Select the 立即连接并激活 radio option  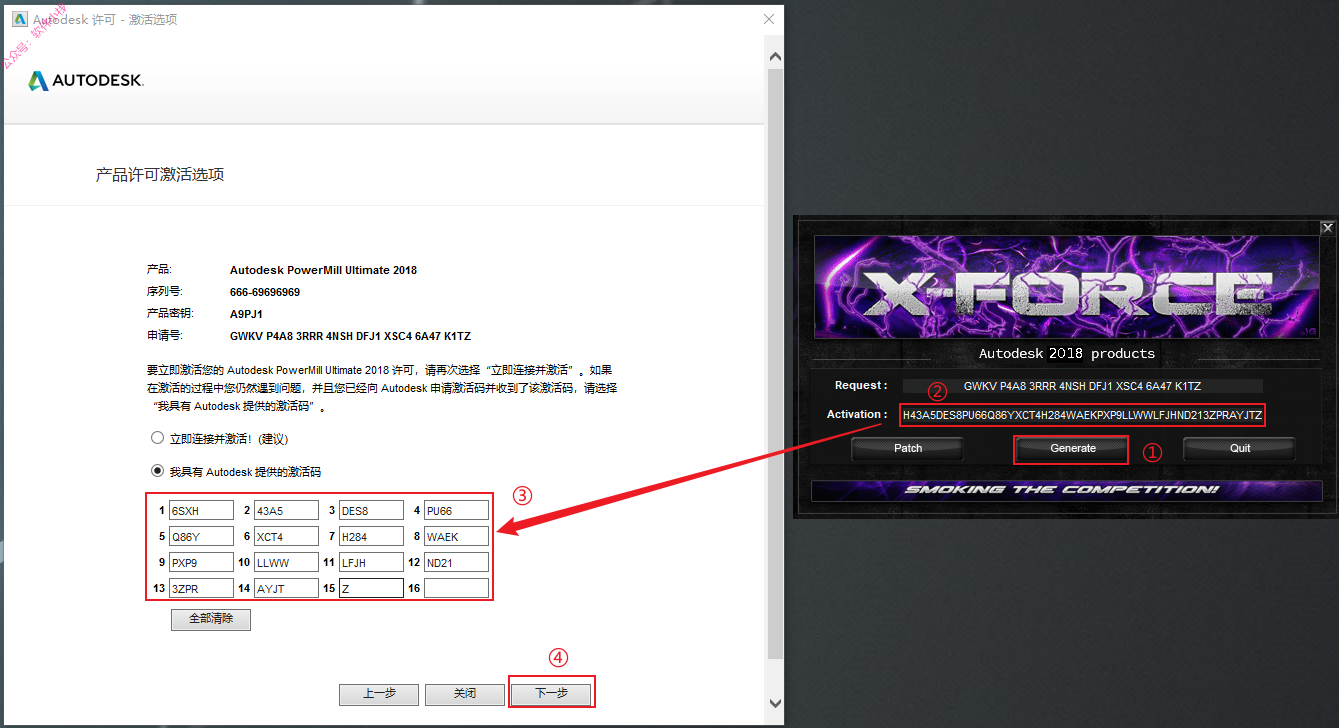click(157, 438)
